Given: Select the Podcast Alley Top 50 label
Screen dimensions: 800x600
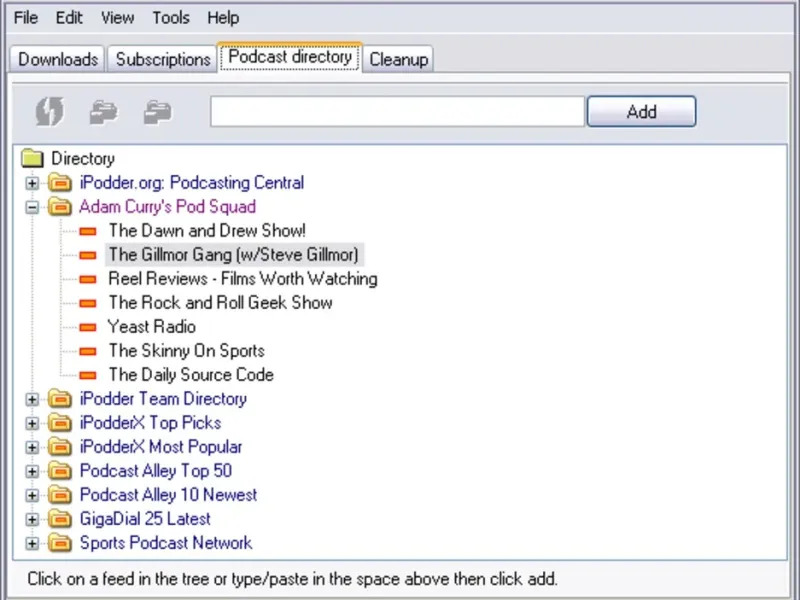Looking at the screenshot, I should [156, 470].
